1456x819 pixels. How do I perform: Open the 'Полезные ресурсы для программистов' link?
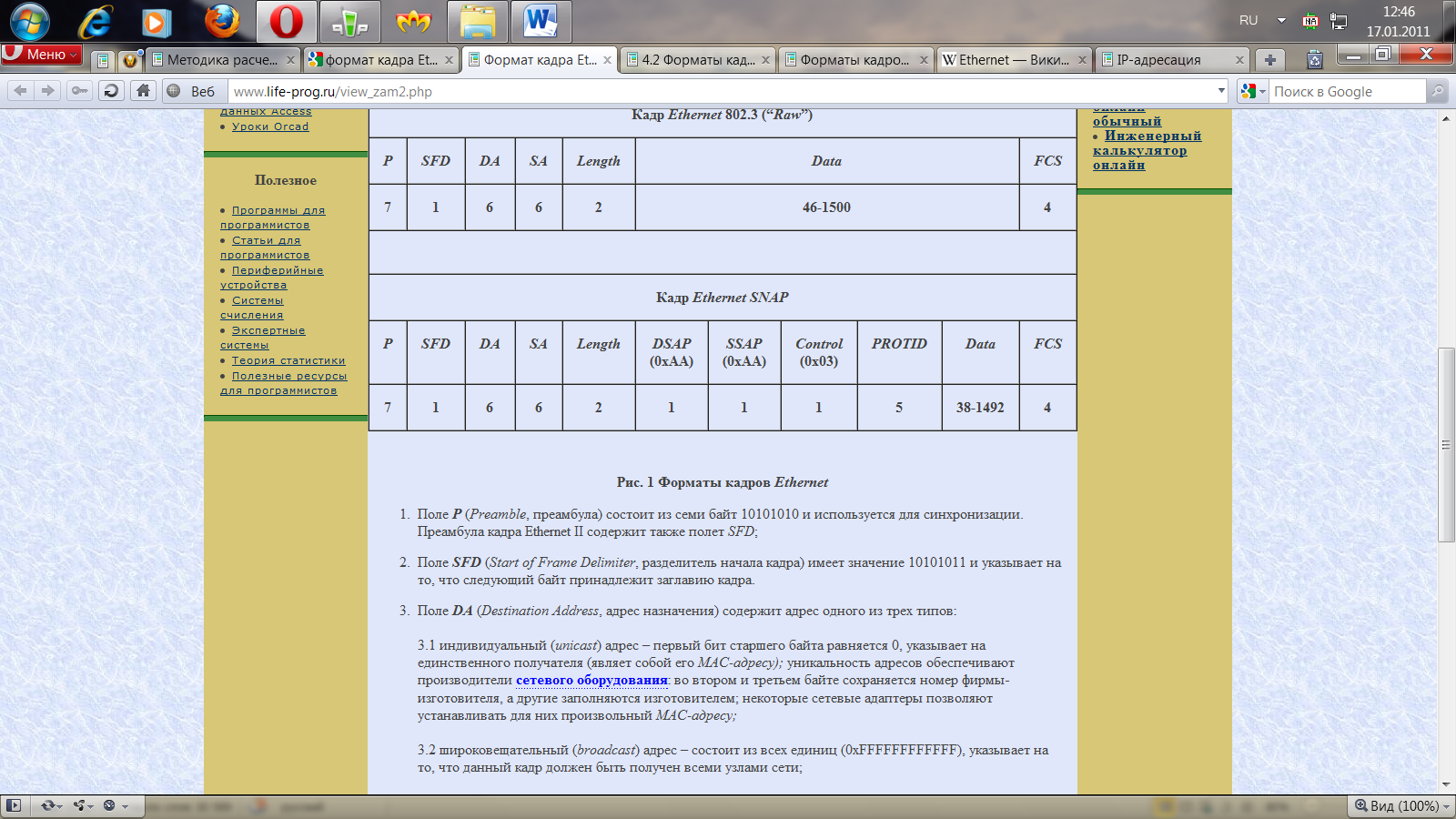point(284,383)
